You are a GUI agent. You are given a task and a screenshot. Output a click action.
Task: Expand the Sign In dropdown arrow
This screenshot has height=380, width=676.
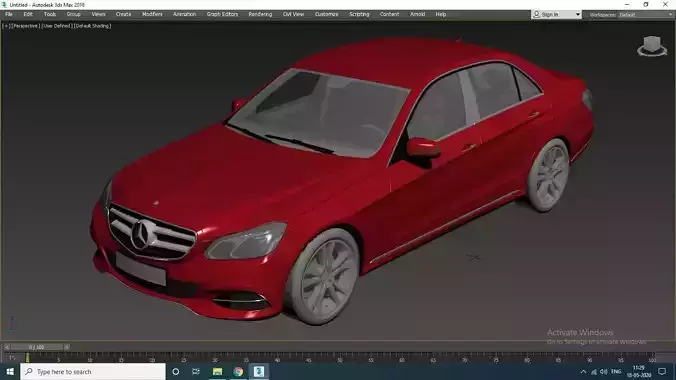coord(578,15)
